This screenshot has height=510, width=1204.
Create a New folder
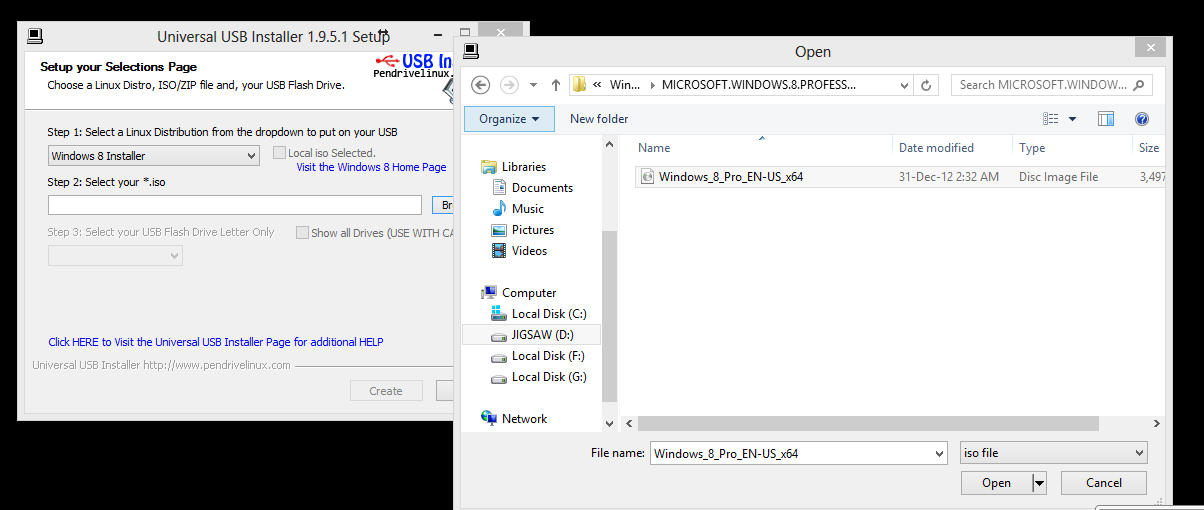pos(599,119)
